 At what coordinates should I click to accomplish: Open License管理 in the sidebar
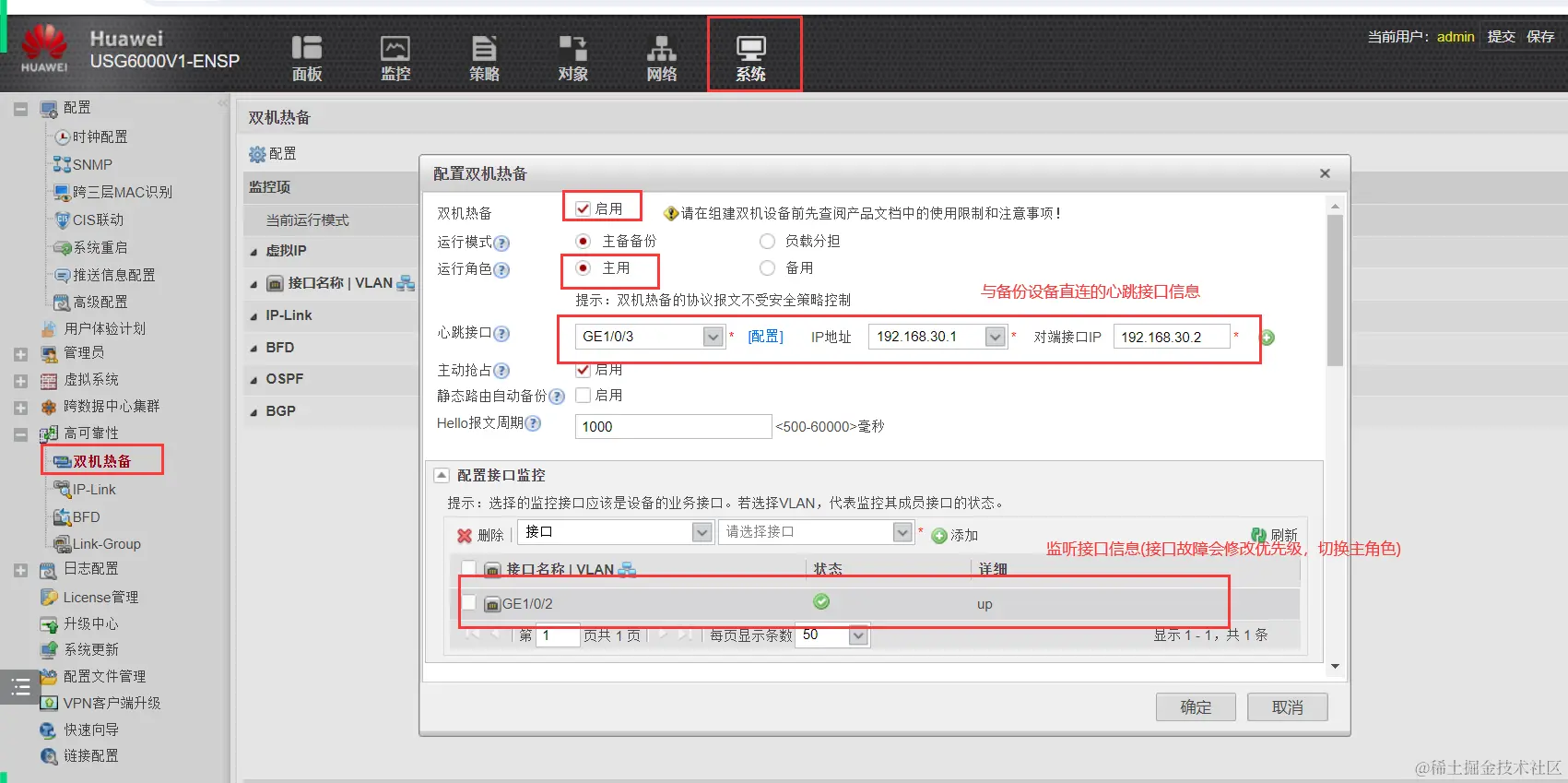pyautogui.click(x=100, y=598)
